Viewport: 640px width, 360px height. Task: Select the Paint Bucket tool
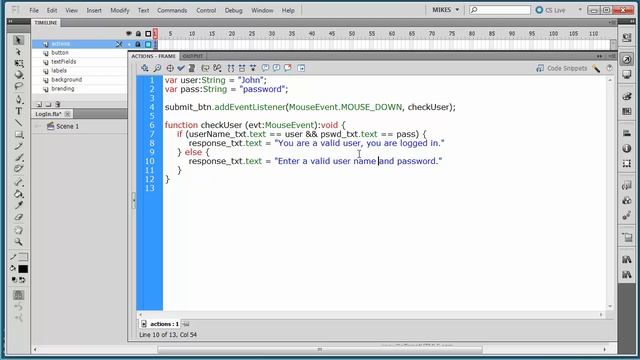18,194
